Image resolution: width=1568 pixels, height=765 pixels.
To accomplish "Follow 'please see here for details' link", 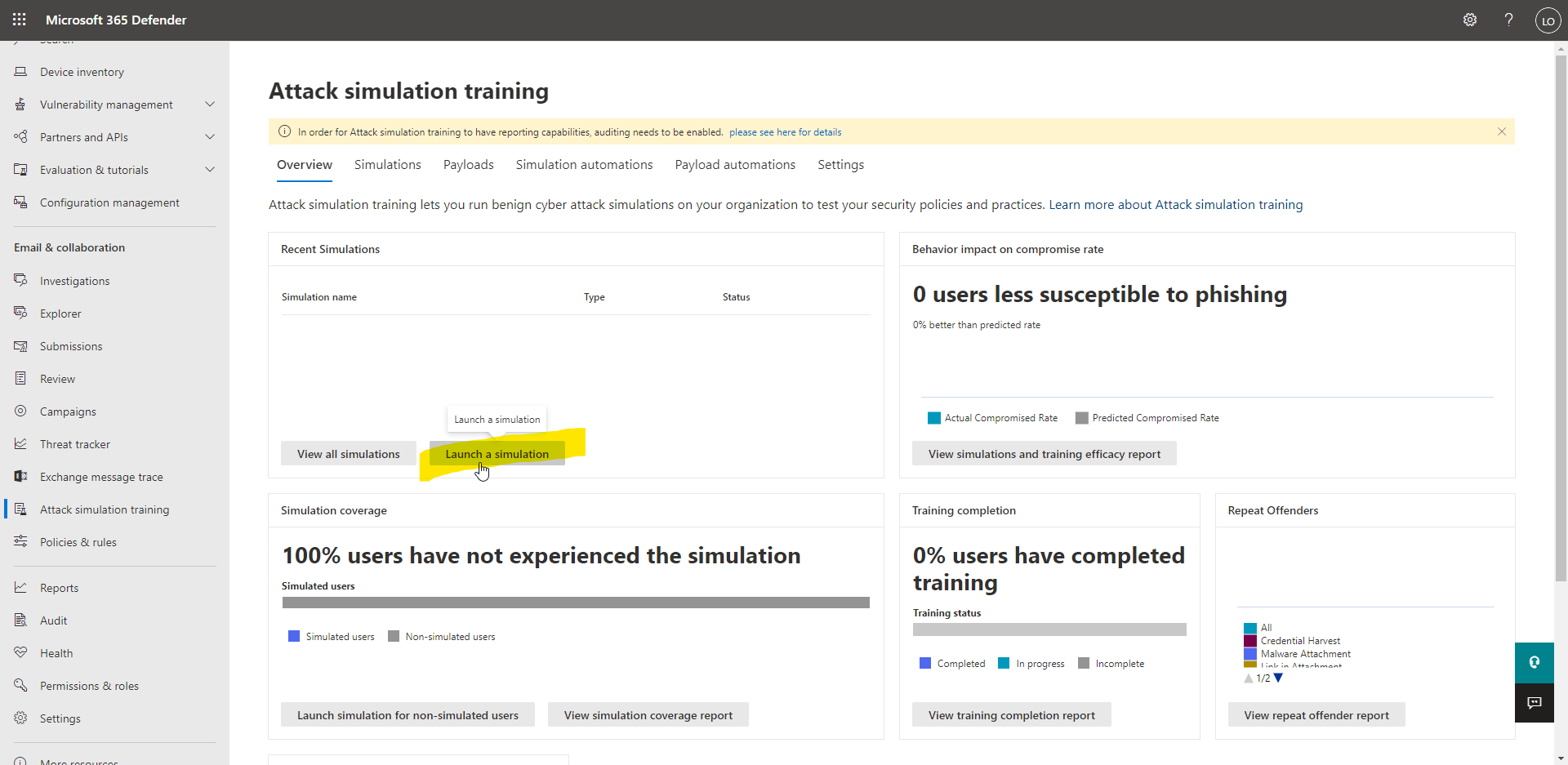I will pyautogui.click(x=785, y=132).
